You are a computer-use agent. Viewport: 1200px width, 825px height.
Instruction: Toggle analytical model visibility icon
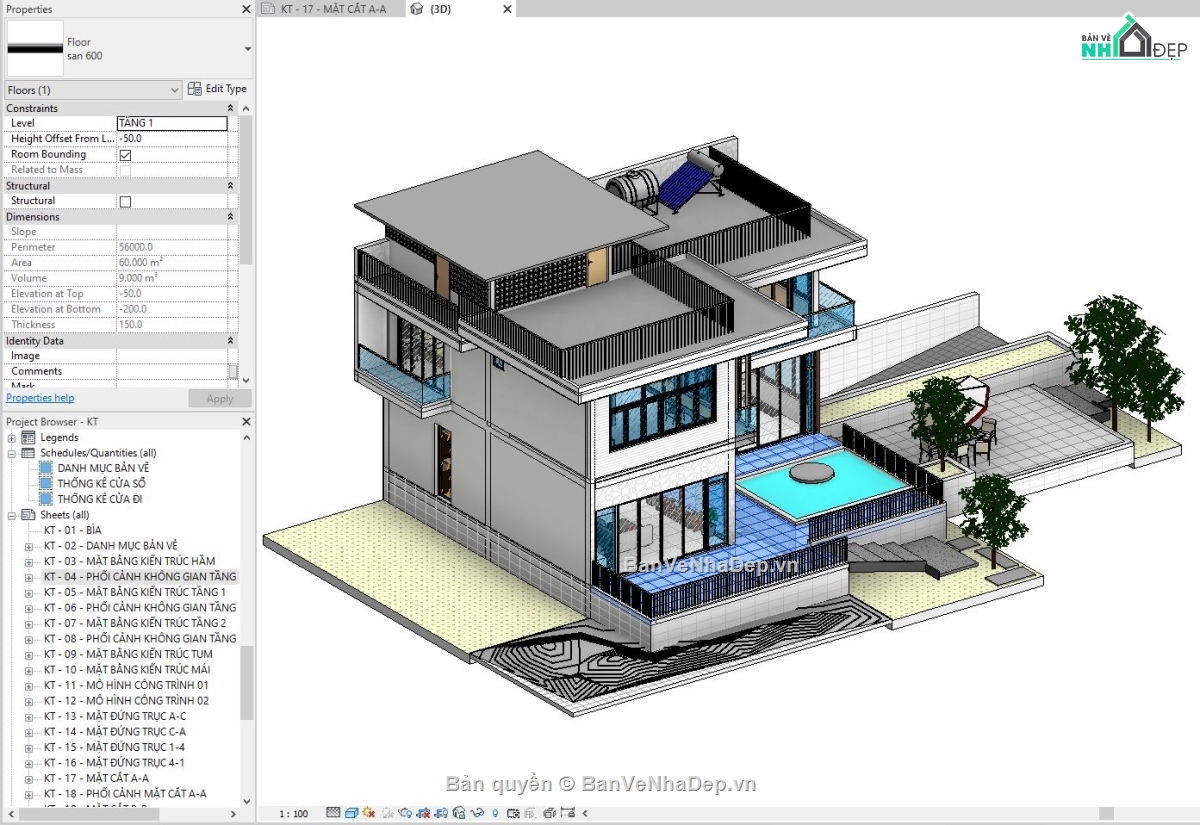pyautogui.click(x=530, y=814)
